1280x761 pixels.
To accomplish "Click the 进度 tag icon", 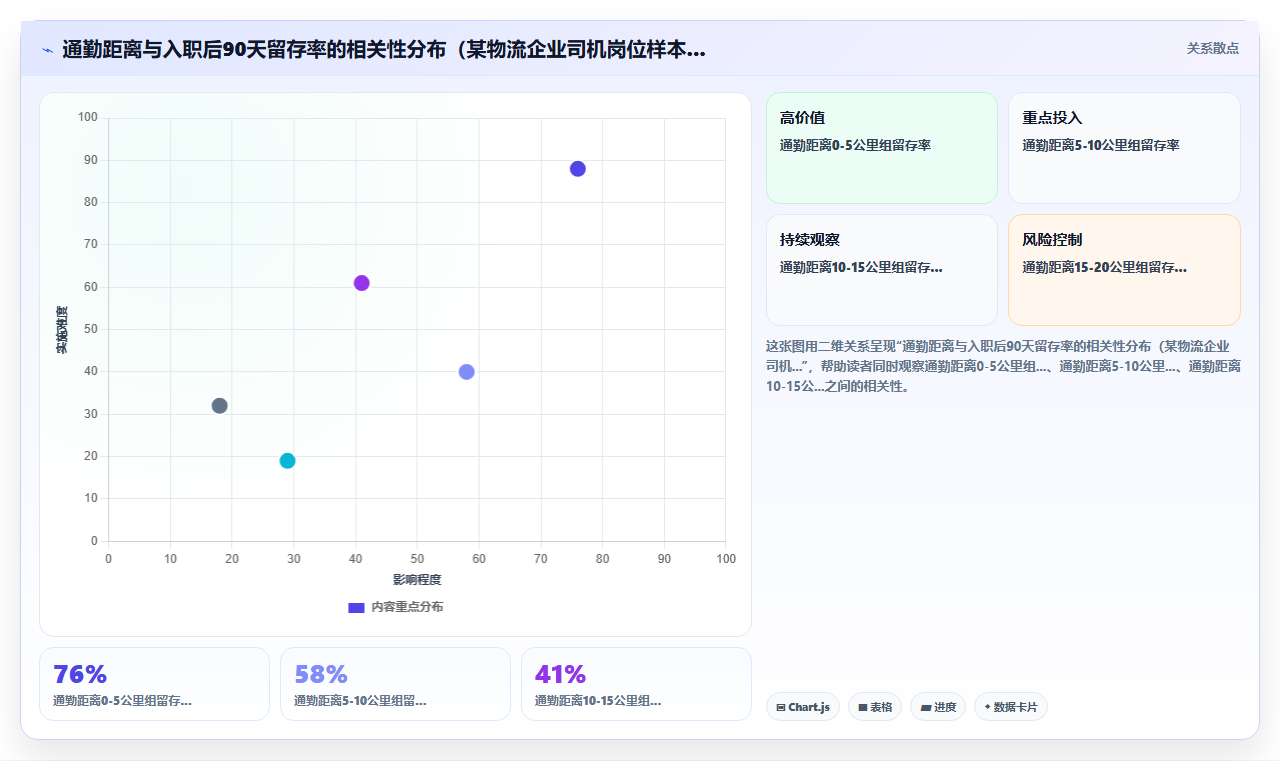I will pyautogui.click(x=926, y=708).
